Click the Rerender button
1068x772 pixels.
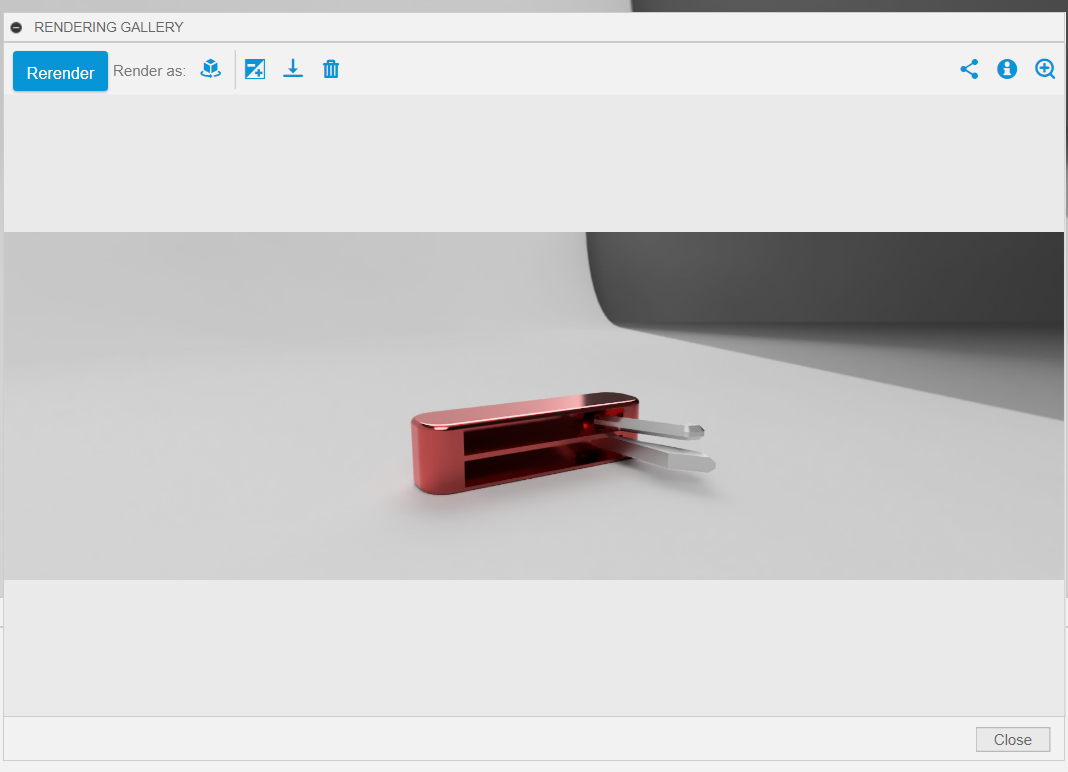[x=60, y=71]
